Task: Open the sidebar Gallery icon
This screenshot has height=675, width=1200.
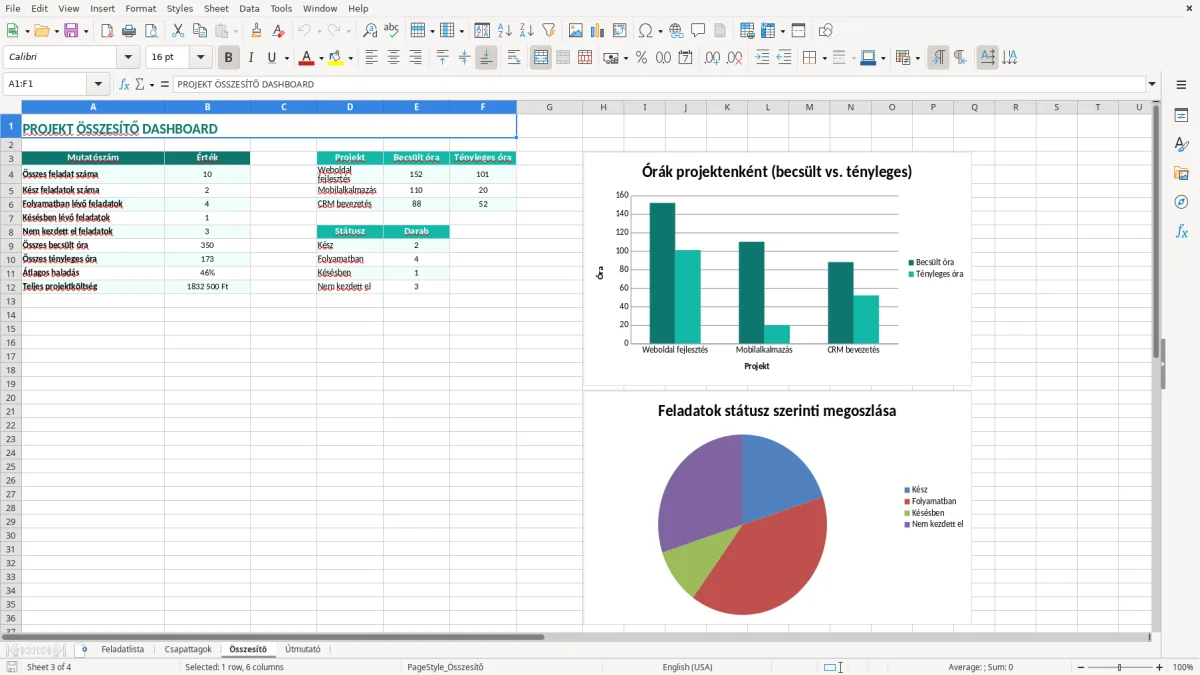Action: tap(1181, 174)
